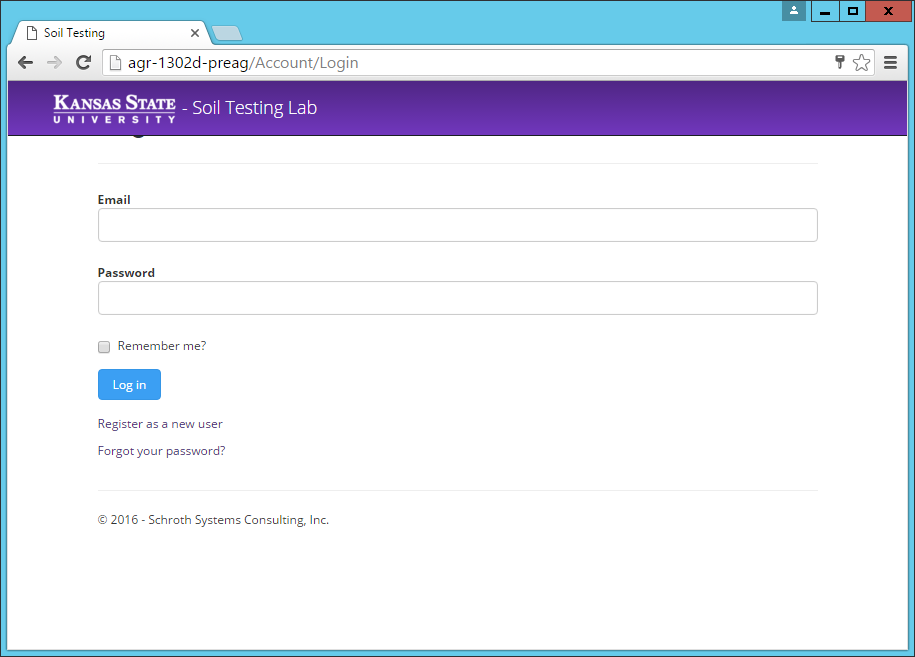915x657 pixels.
Task: Click the Soil Testing Lab header title
Action: pos(254,108)
